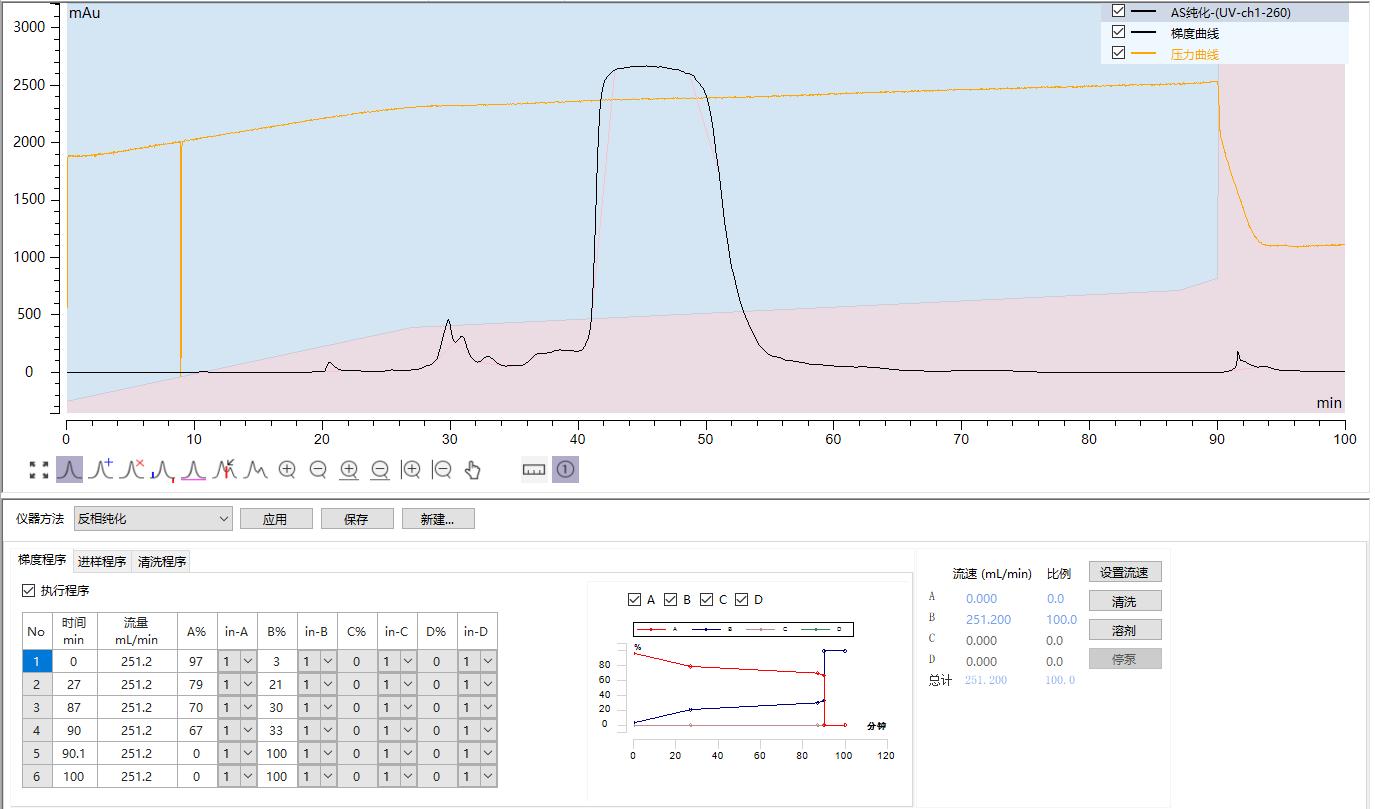Open the in-A dropdown in row 1
The width and height of the screenshot is (1375, 809).
pos(246,661)
